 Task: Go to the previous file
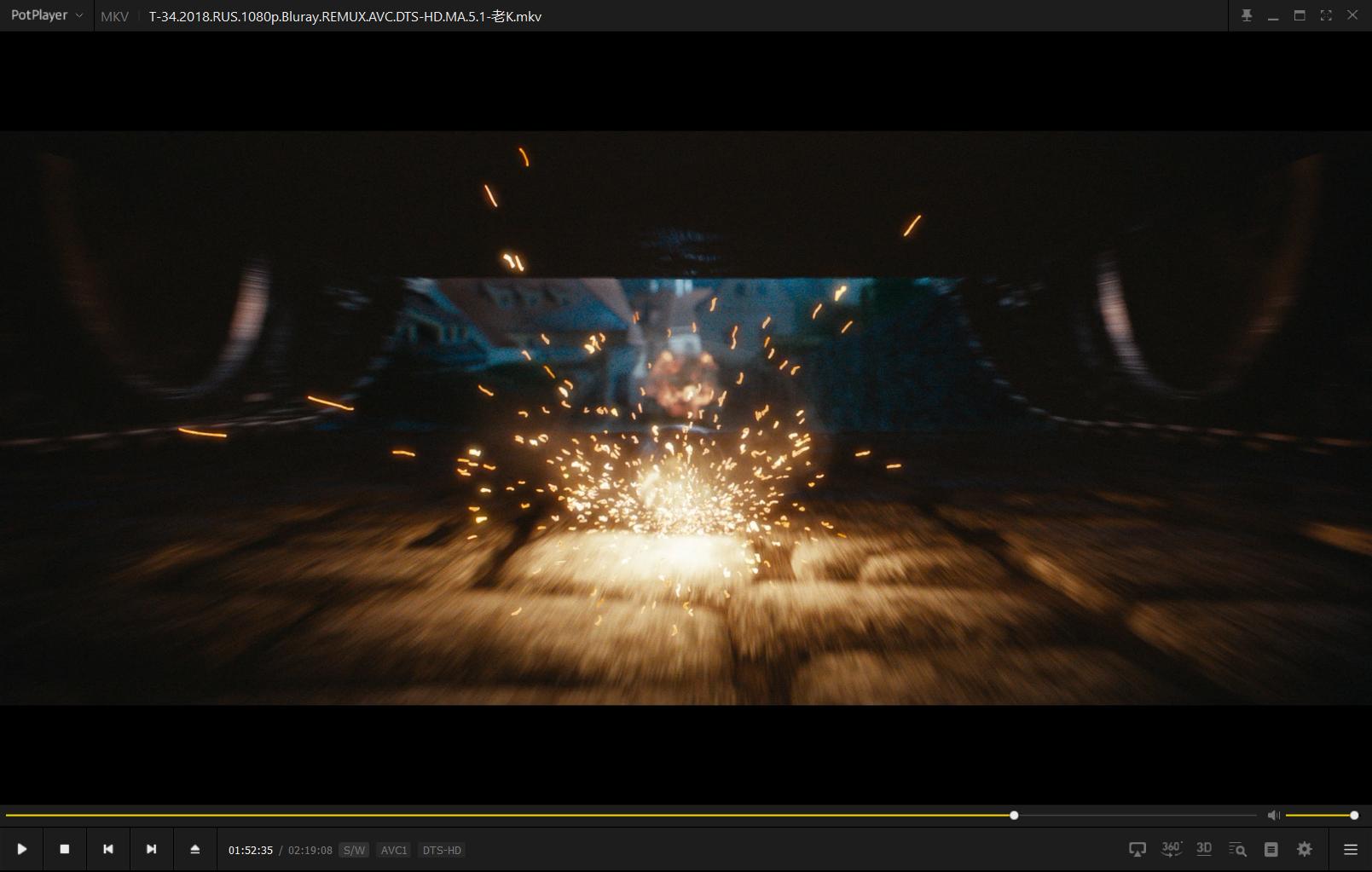(108, 849)
